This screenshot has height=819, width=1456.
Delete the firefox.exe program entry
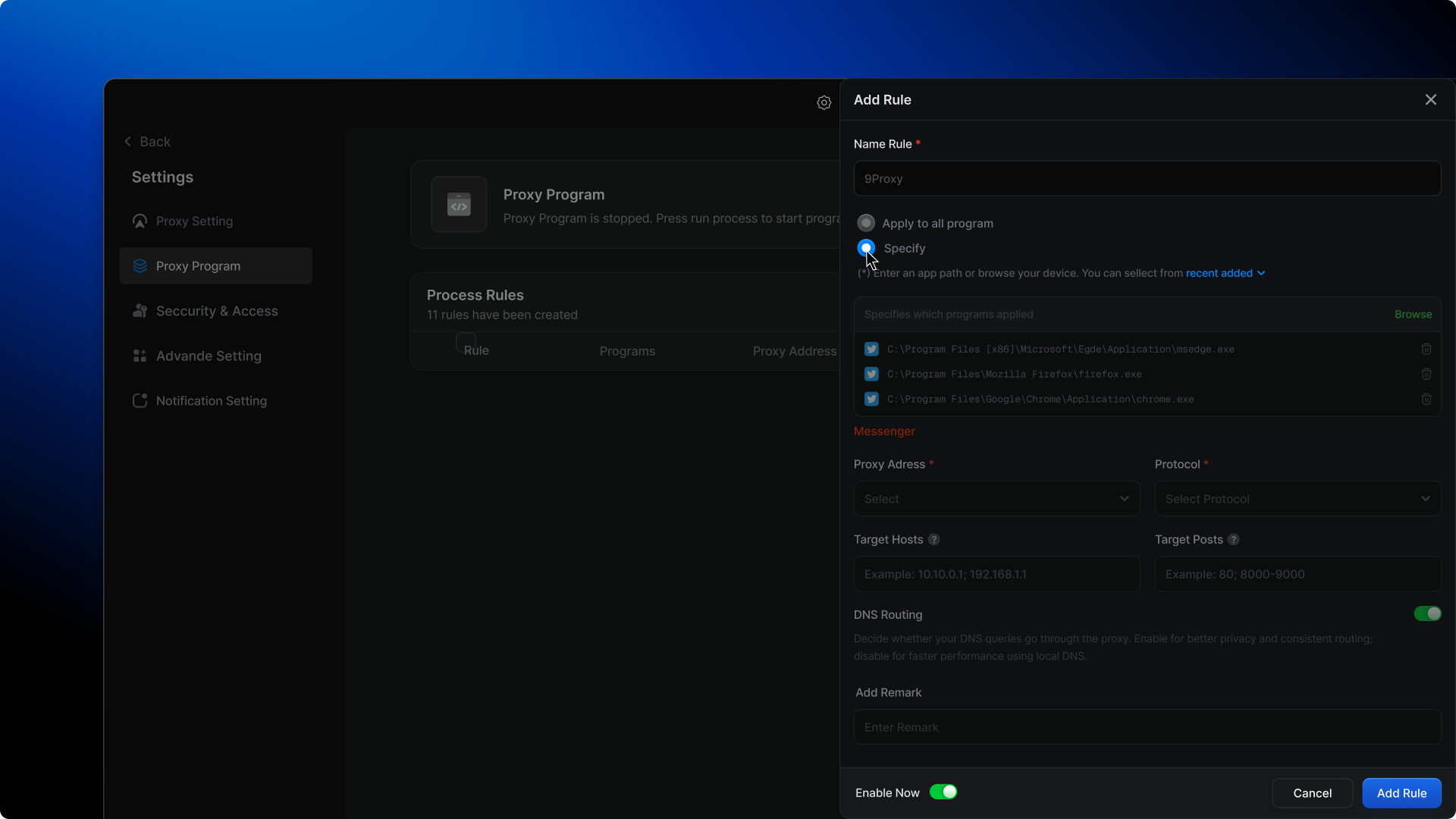click(x=1426, y=374)
